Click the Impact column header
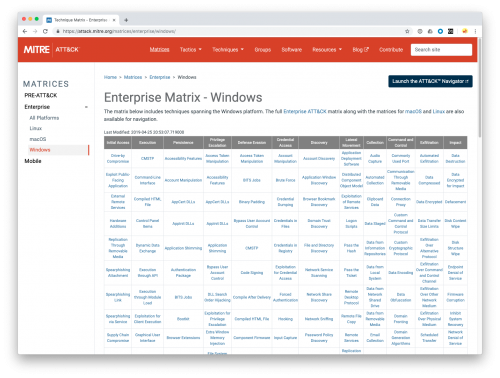The width and height of the screenshot is (500, 378). [x=455, y=143]
